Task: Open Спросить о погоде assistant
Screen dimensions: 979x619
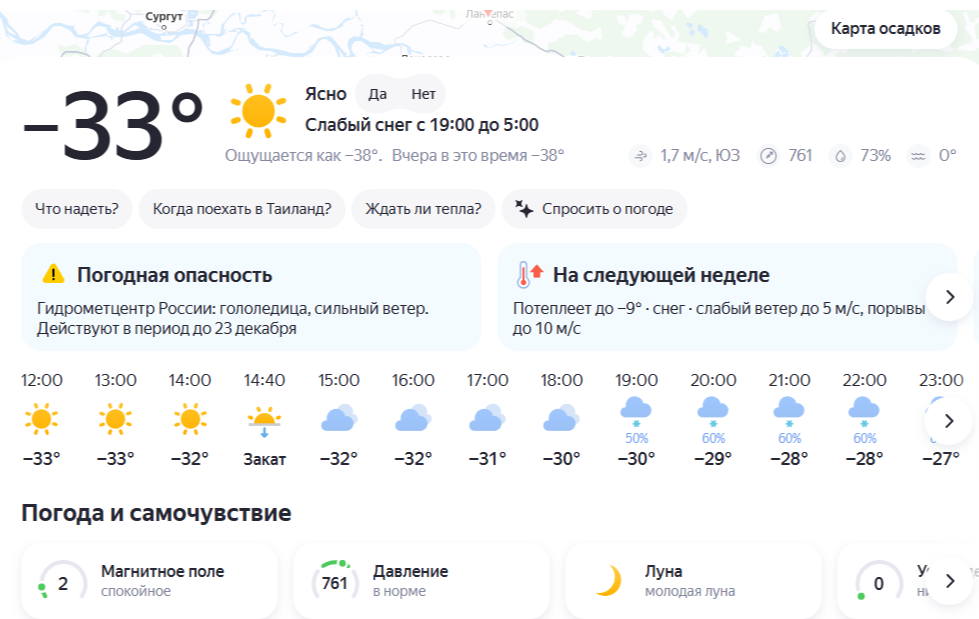Action: [x=594, y=209]
